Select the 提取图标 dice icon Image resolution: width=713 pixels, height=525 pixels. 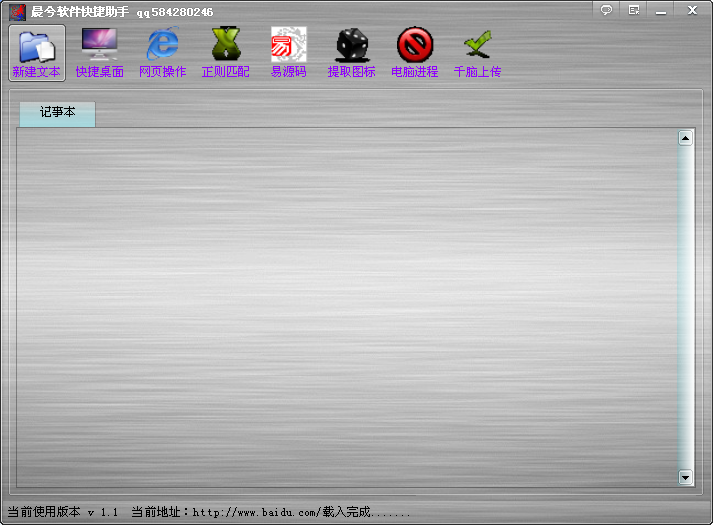[x=351, y=53]
